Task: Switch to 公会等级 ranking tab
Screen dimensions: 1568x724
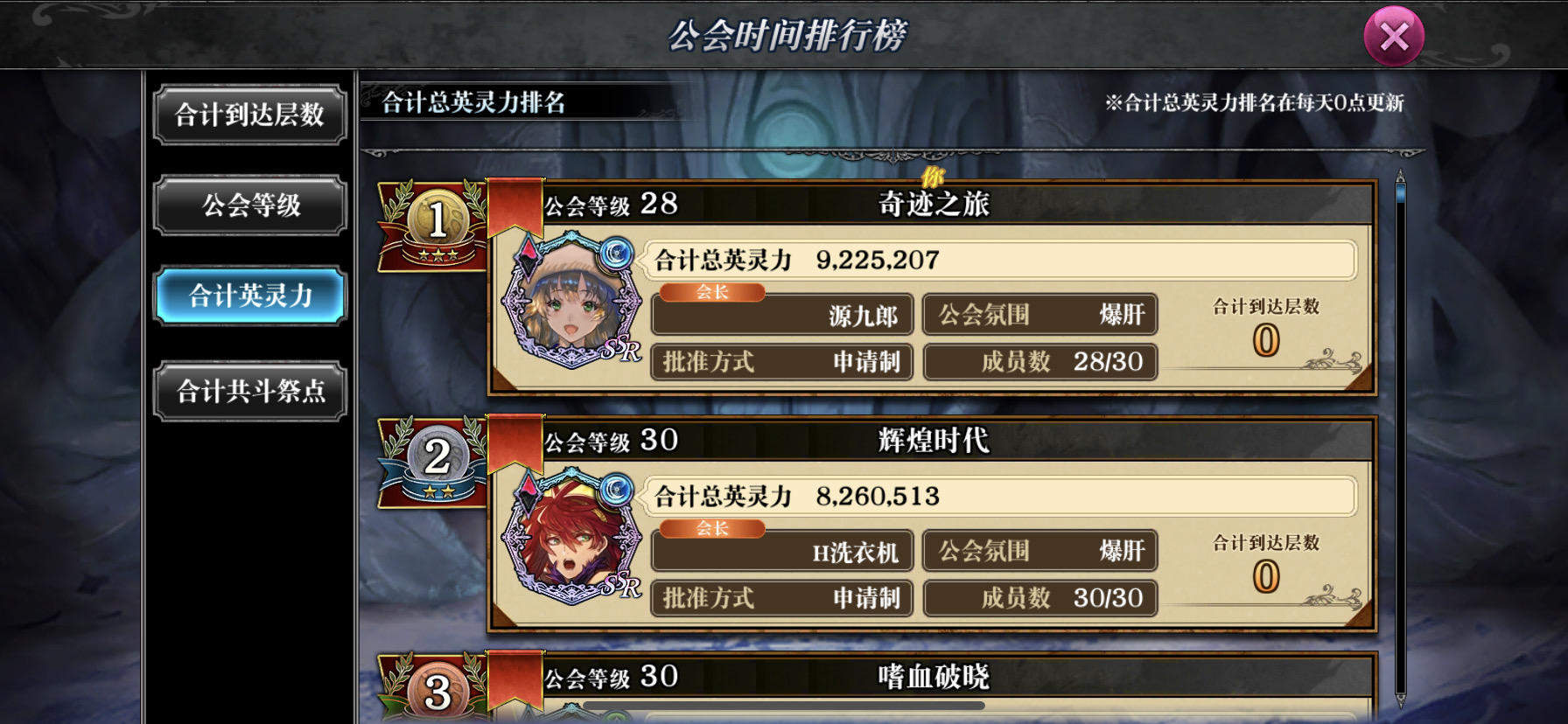Action: point(250,205)
